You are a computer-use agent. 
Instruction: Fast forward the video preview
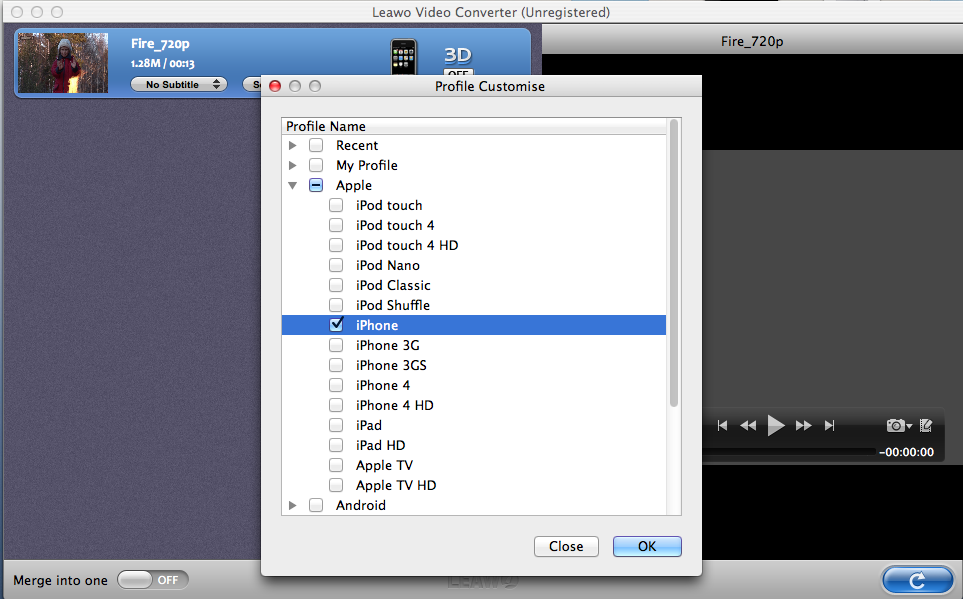803,425
